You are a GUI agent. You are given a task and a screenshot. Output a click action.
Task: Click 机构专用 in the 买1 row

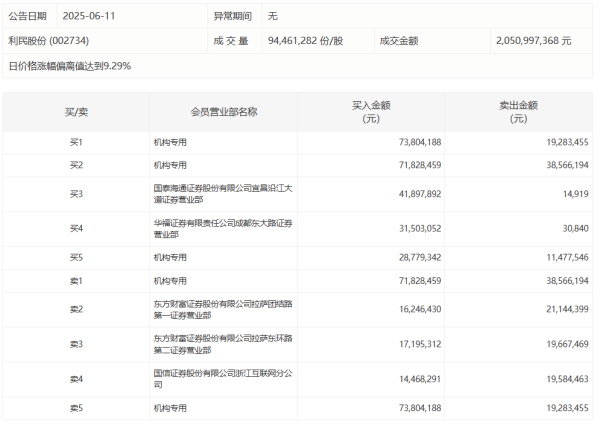[171, 143]
